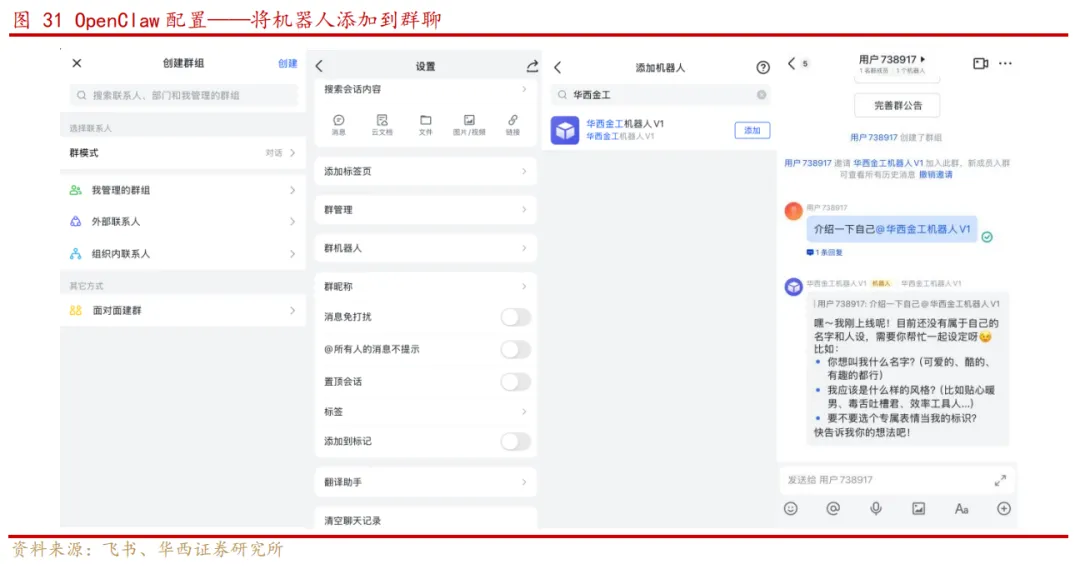This screenshot has height=569, width=1080.
Task: Click the share icon in 设置 header
Action: [x=532, y=66]
